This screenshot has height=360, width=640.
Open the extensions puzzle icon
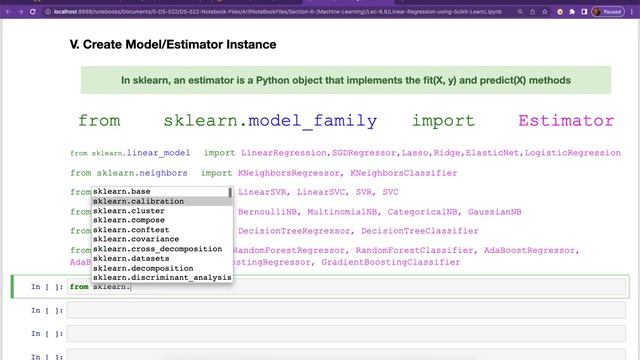(572, 12)
